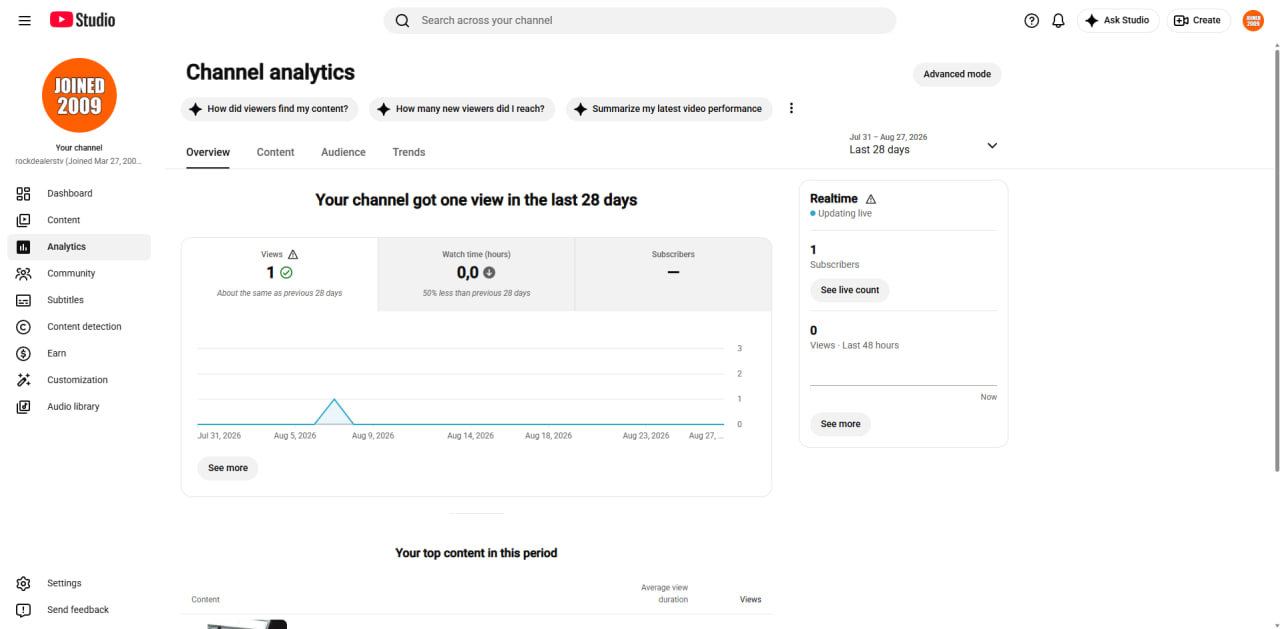The width and height of the screenshot is (1280, 629).
Task: Click See live count button
Action: coord(850,290)
